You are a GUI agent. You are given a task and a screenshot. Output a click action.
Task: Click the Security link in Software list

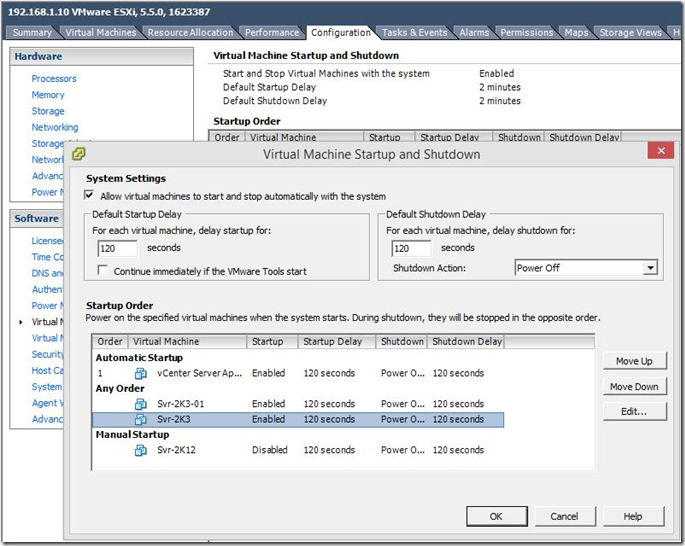(48, 355)
